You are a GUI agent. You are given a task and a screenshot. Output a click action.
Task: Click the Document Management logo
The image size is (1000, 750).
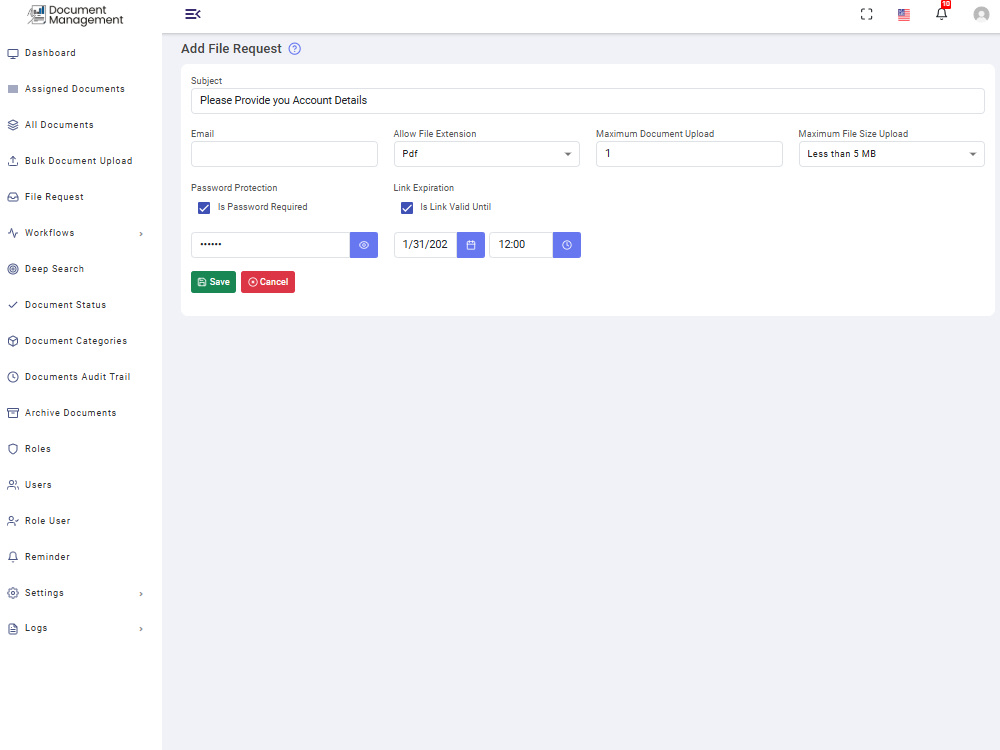pos(75,15)
